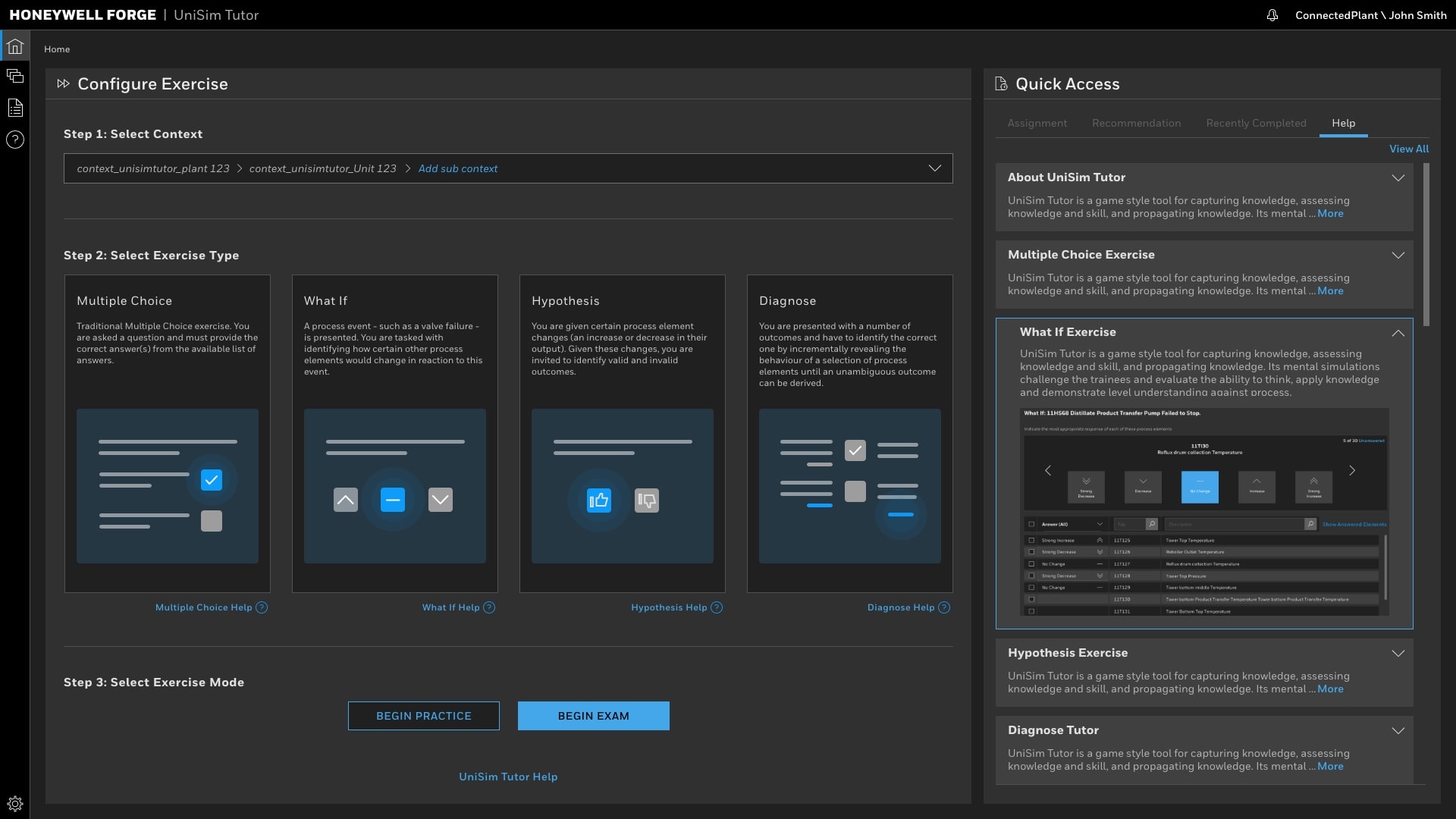Select the Strong Increase tile in preview
Viewport: 1456px width, 819px height.
pyautogui.click(x=1313, y=487)
